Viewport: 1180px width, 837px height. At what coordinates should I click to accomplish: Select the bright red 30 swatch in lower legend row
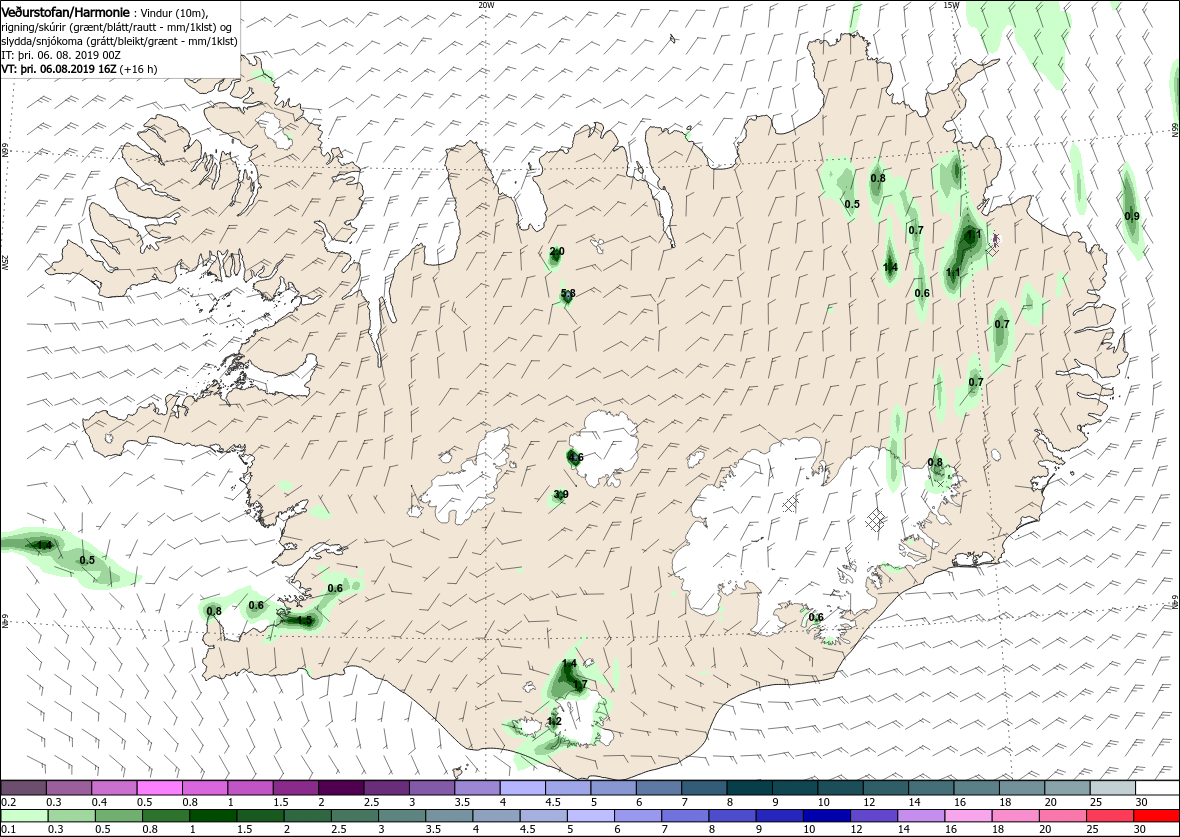pos(1155,817)
